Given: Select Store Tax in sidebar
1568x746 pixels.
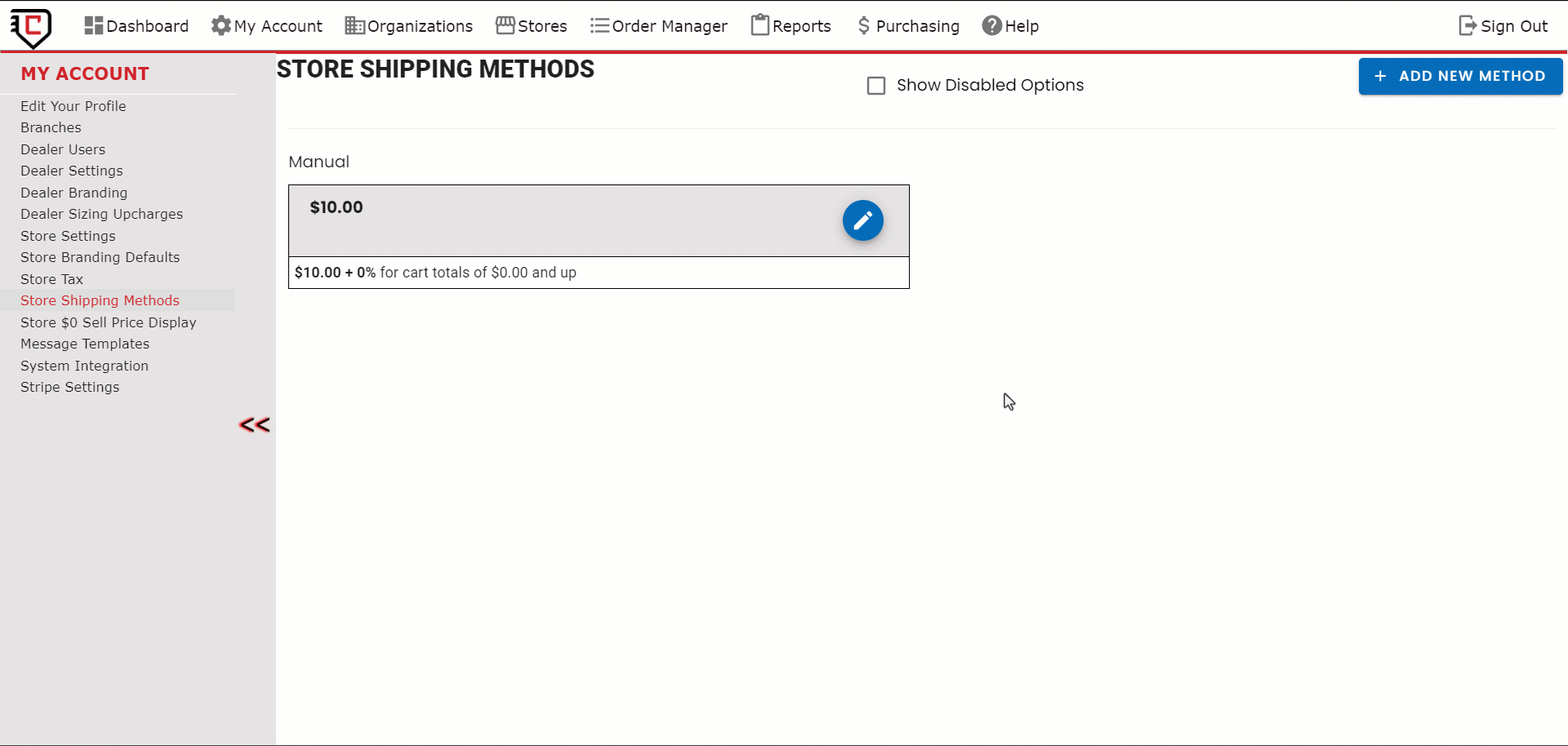Looking at the screenshot, I should tap(51, 279).
